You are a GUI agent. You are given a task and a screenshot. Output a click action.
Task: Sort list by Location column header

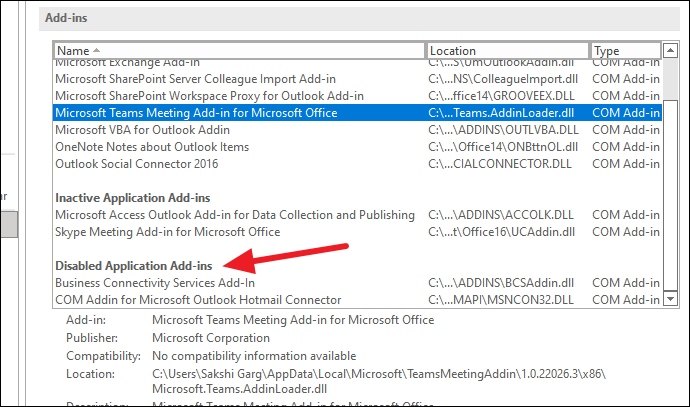click(507, 51)
